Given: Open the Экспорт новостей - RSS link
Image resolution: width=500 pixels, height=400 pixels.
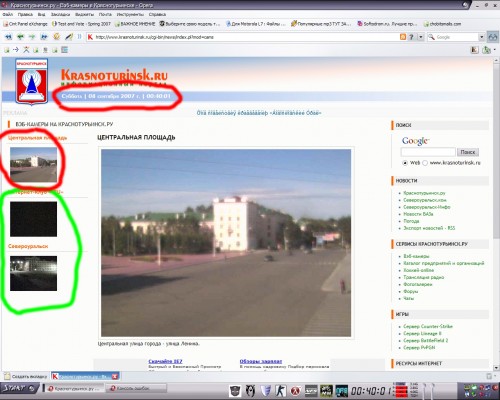Looking at the screenshot, I should [x=429, y=228].
